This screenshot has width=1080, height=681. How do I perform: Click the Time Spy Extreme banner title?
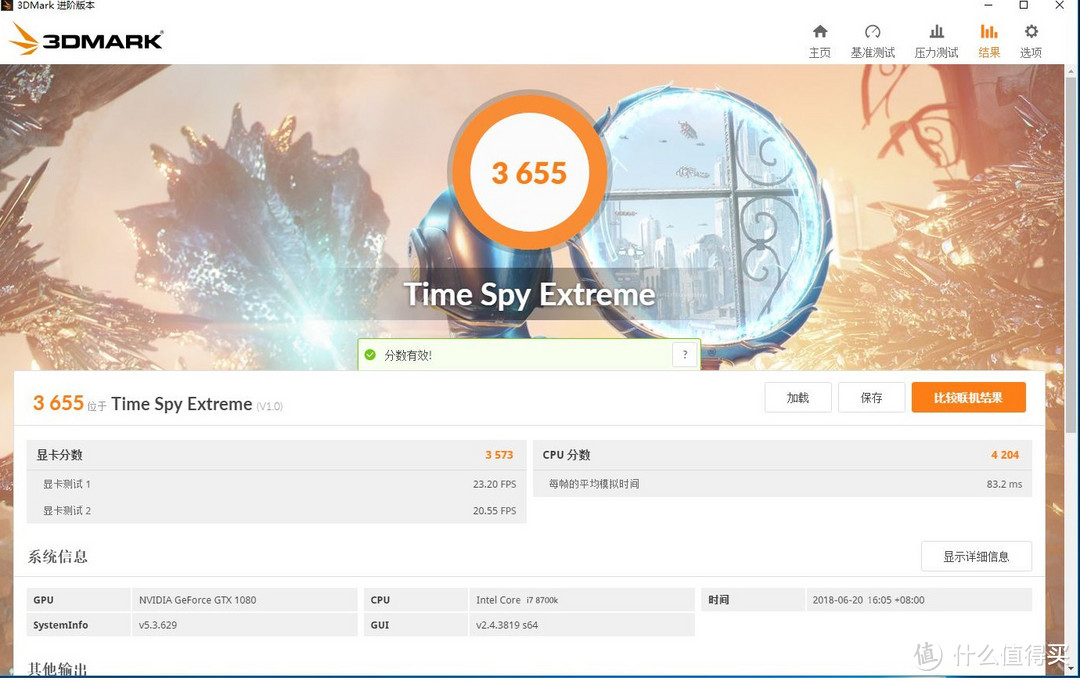pos(529,295)
